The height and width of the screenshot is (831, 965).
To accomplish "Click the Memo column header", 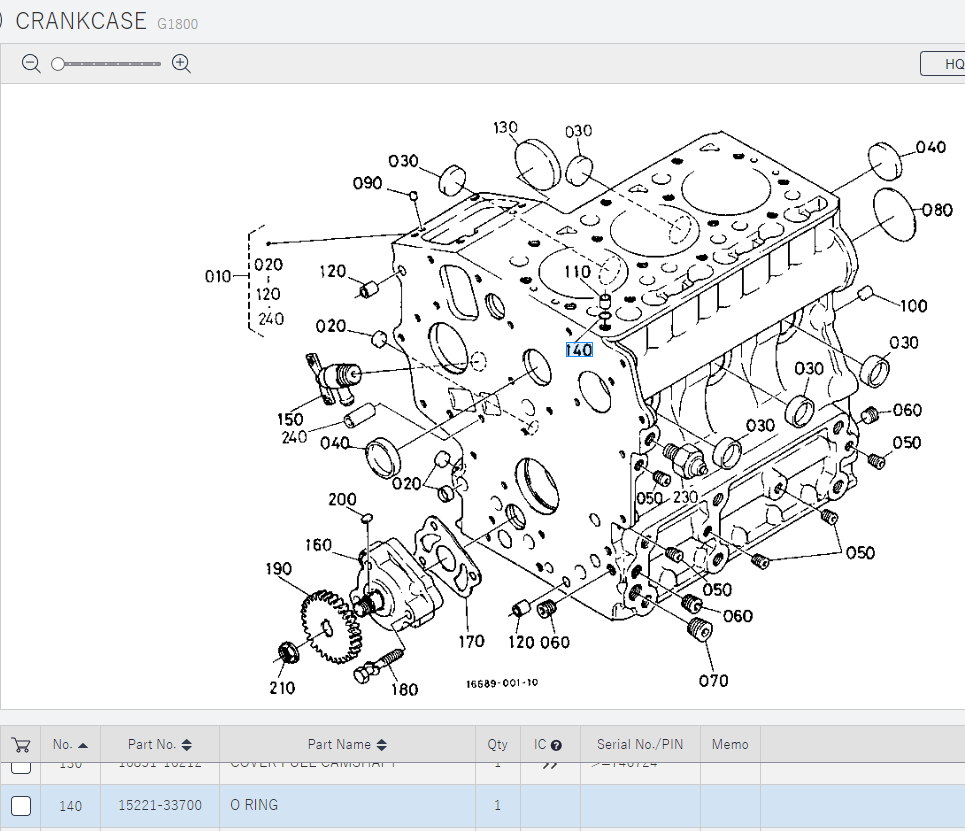I will click(730, 745).
